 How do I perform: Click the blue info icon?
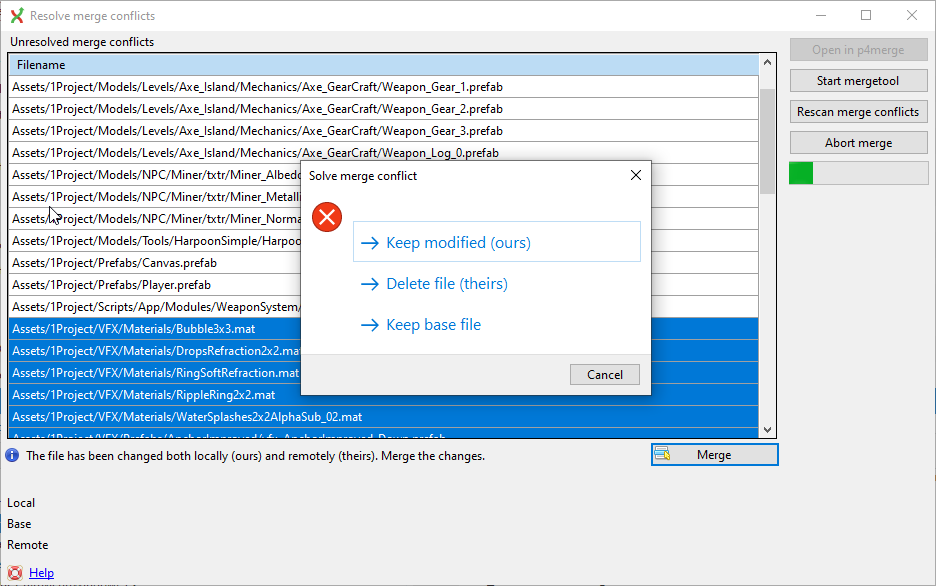pos(12,456)
